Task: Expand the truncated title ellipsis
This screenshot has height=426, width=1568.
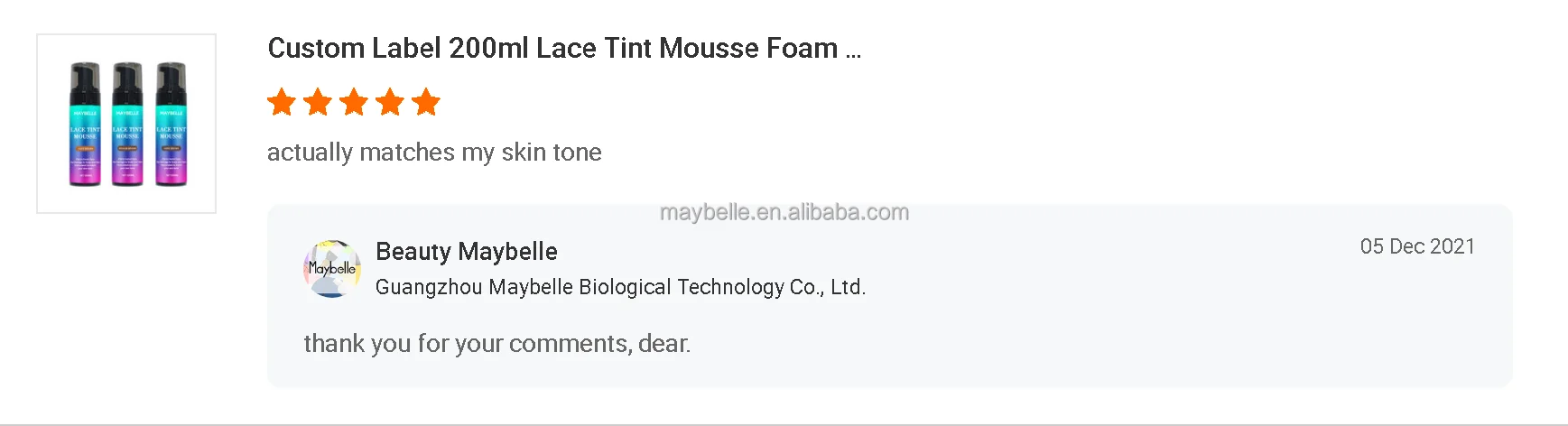Action: (x=853, y=51)
